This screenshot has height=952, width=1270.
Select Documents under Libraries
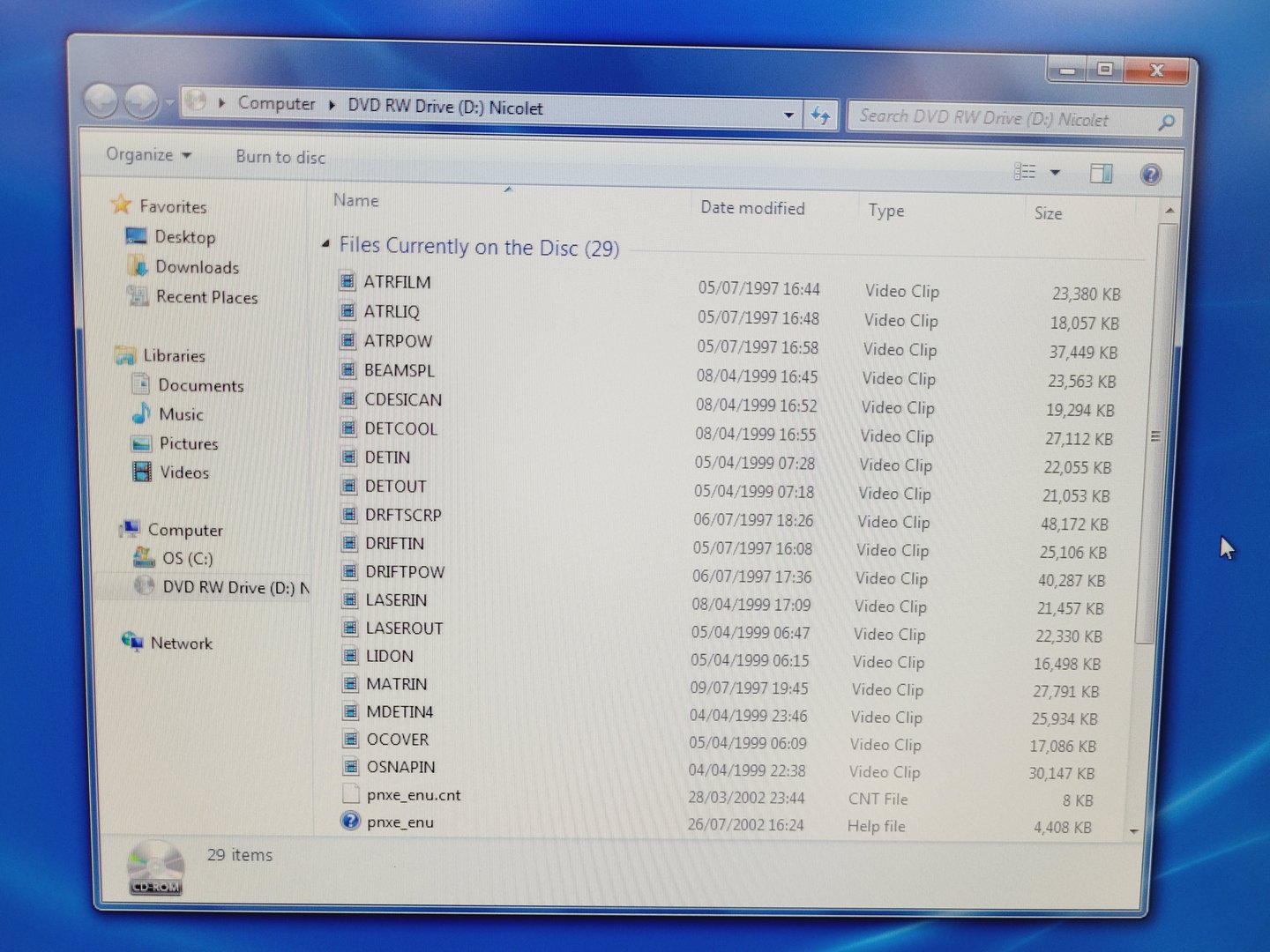point(200,385)
